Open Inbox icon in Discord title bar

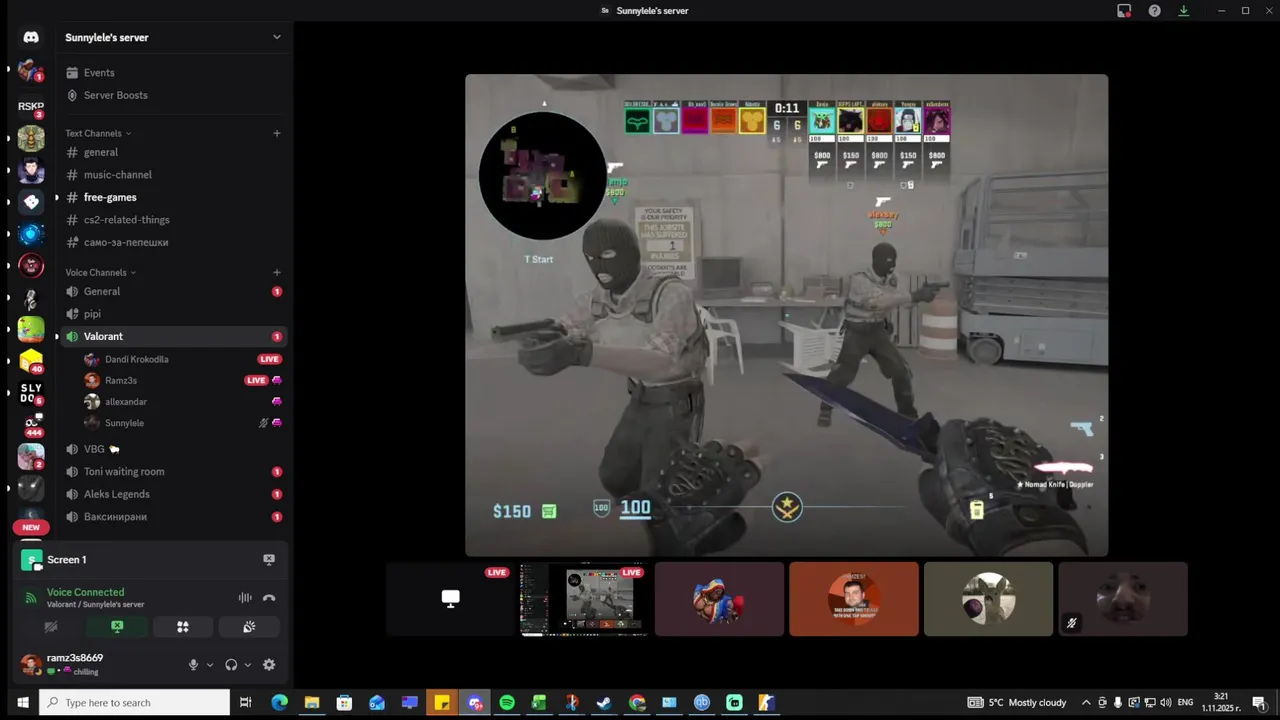(x=1124, y=11)
